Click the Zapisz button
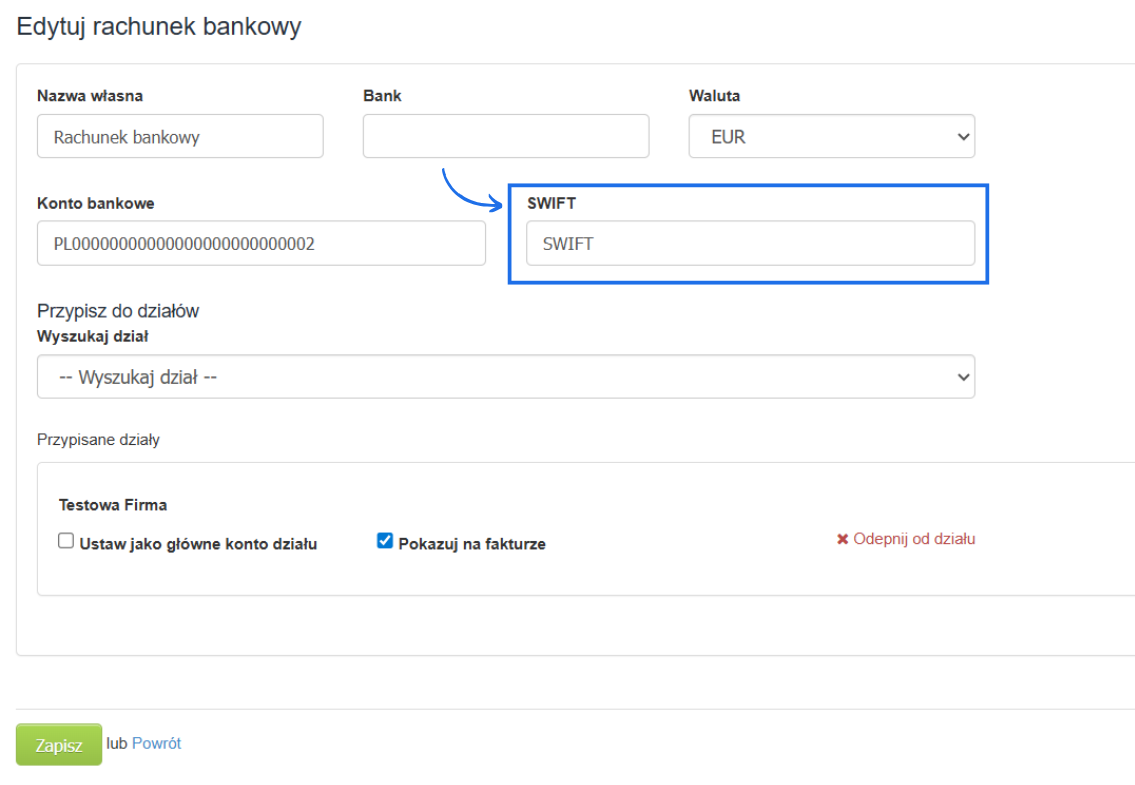Screen dimensions: 1135x785 pos(59,745)
